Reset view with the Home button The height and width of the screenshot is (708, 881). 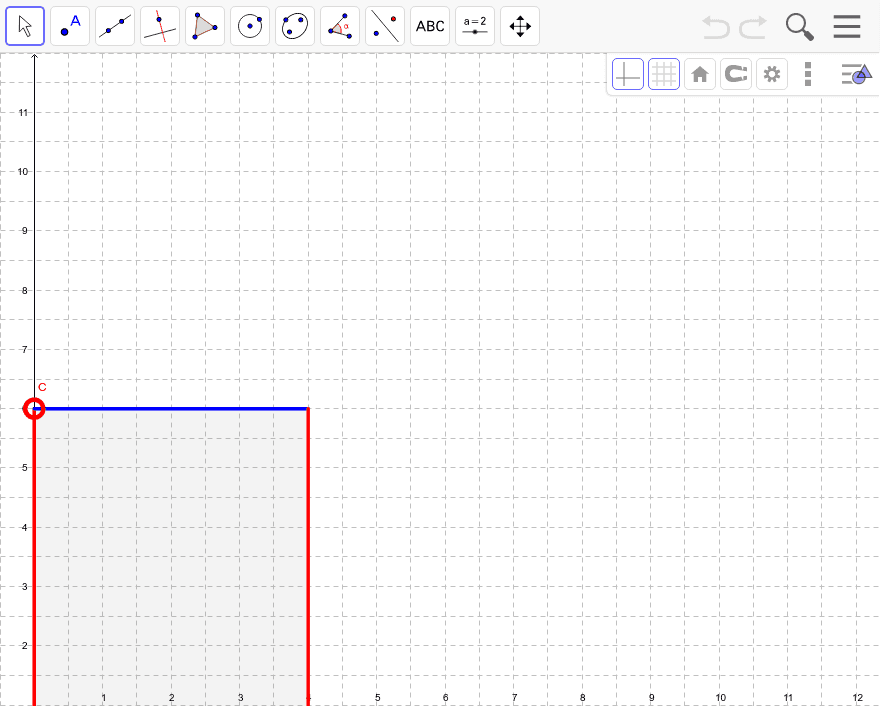pos(700,74)
